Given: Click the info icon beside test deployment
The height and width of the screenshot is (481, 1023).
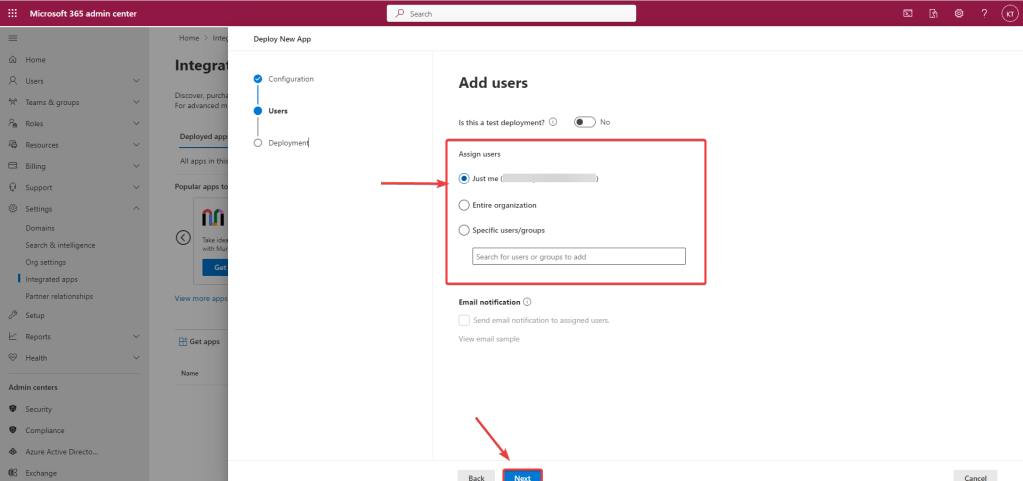Looking at the screenshot, I should pyautogui.click(x=553, y=122).
